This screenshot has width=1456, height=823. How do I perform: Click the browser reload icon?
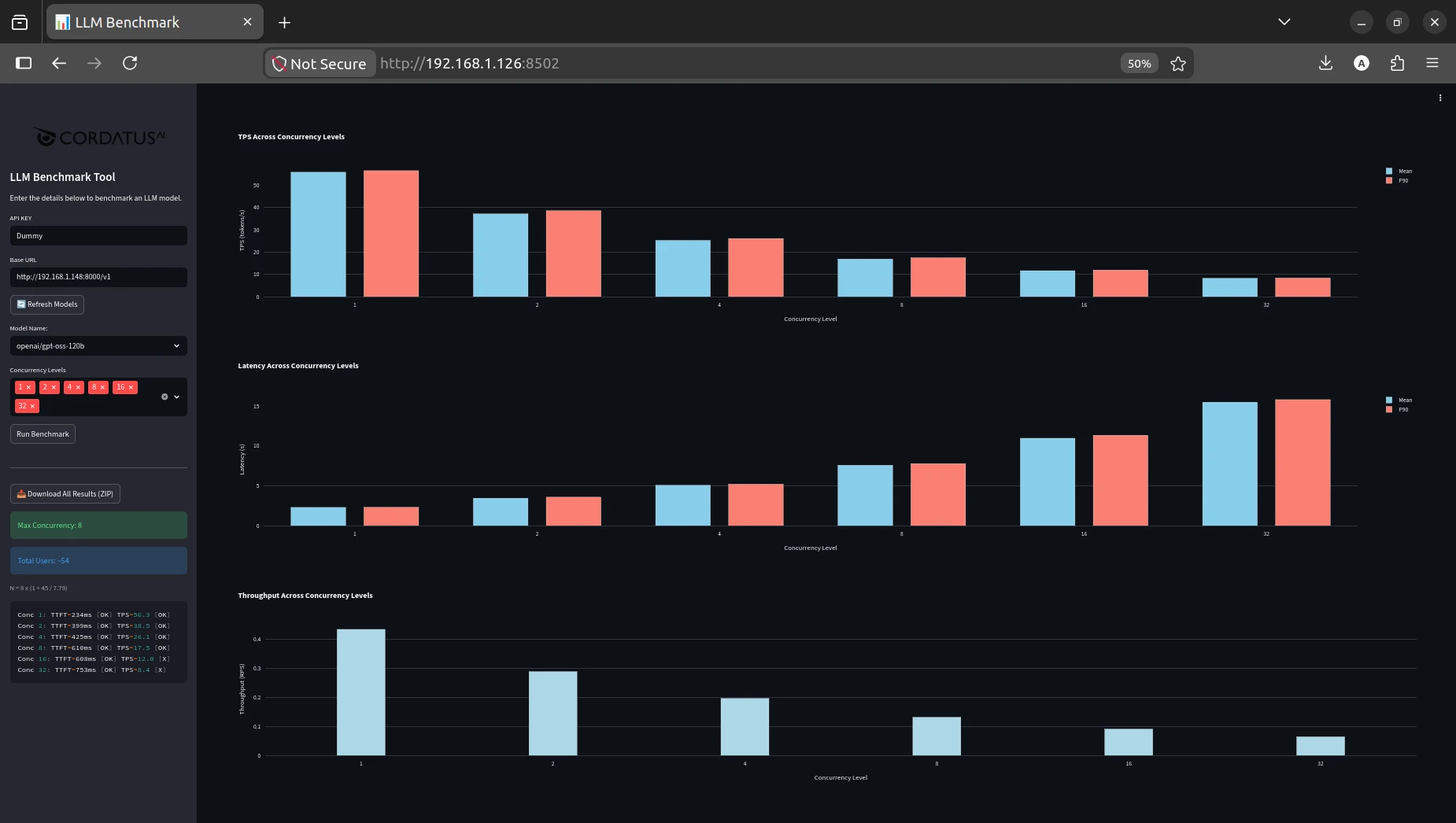pyautogui.click(x=130, y=63)
